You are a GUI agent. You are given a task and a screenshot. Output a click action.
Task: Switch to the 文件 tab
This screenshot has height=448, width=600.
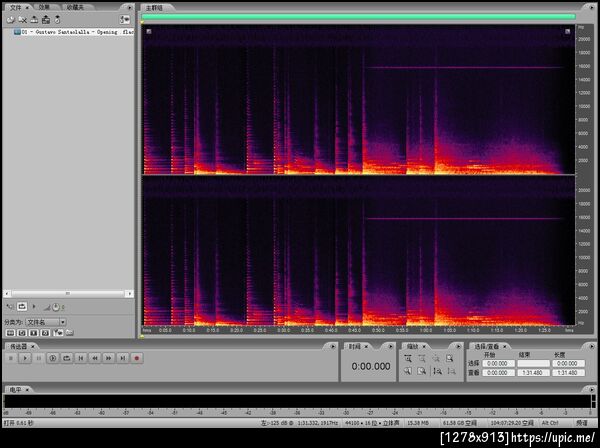coord(16,7)
